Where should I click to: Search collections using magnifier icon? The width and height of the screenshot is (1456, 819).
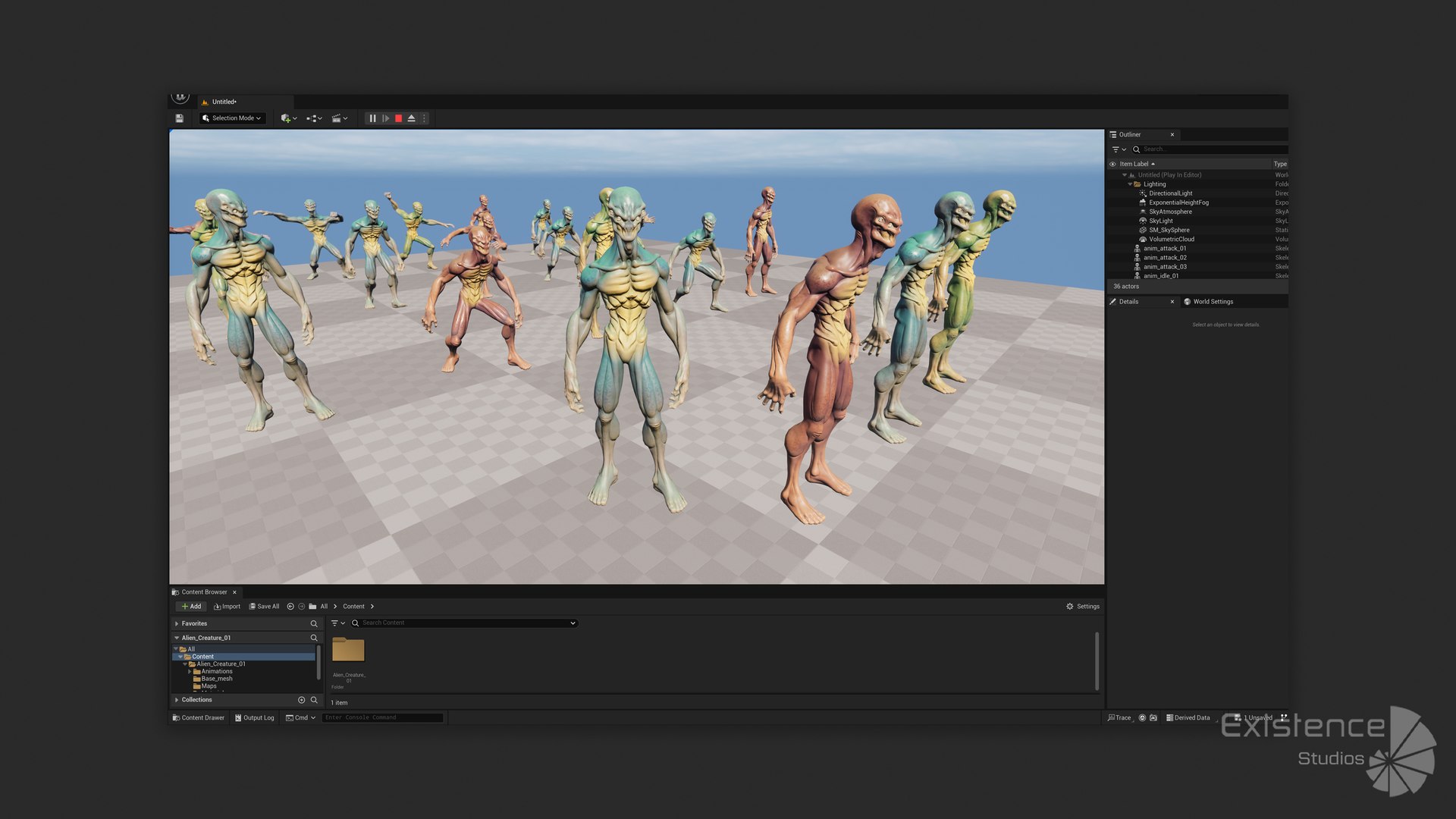[314, 700]
